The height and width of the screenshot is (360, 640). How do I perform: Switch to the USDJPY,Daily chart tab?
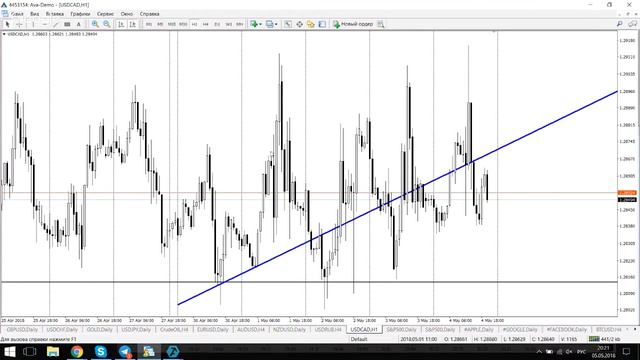click(136, 329)
